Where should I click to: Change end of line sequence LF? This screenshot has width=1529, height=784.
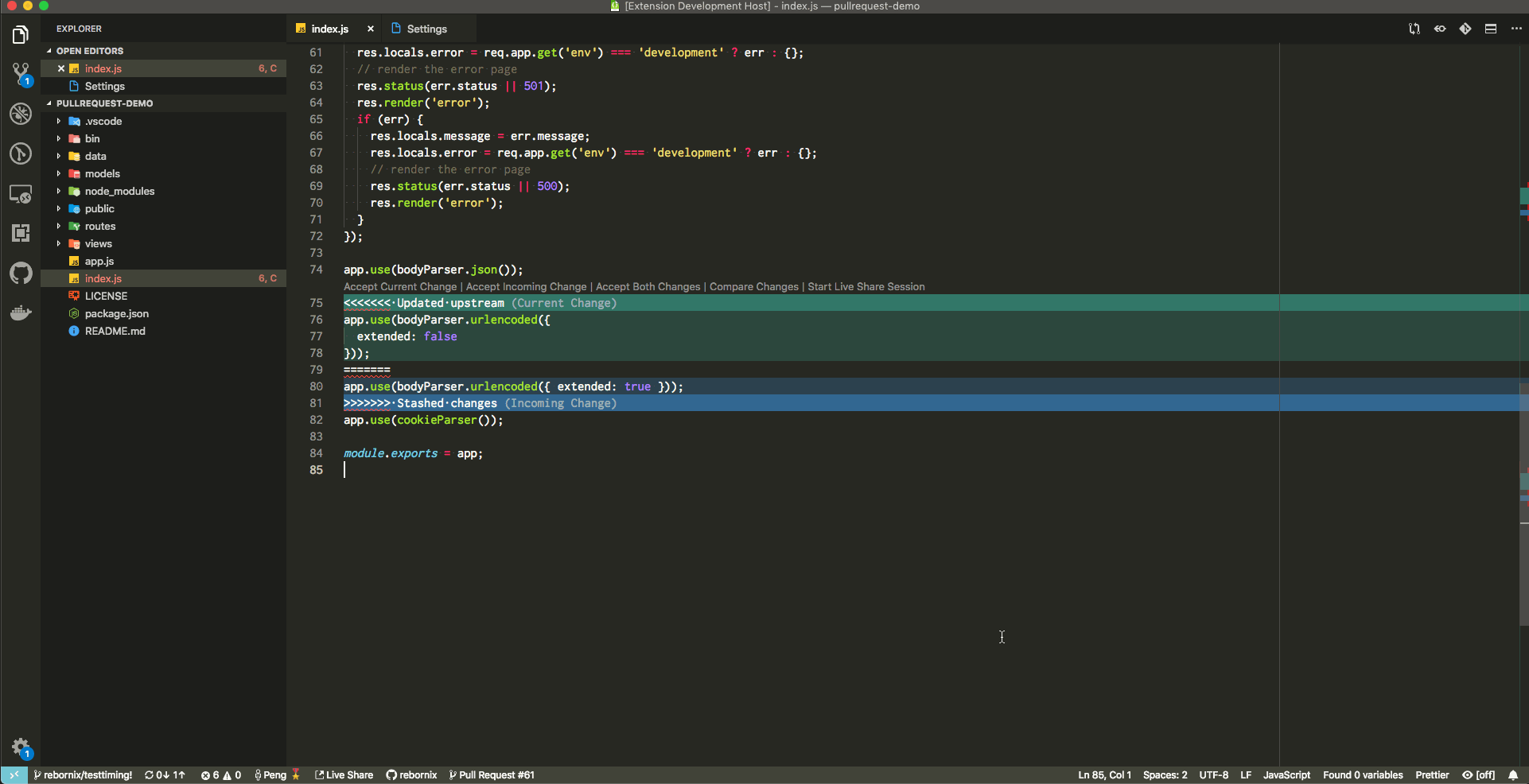point(1246,775)
